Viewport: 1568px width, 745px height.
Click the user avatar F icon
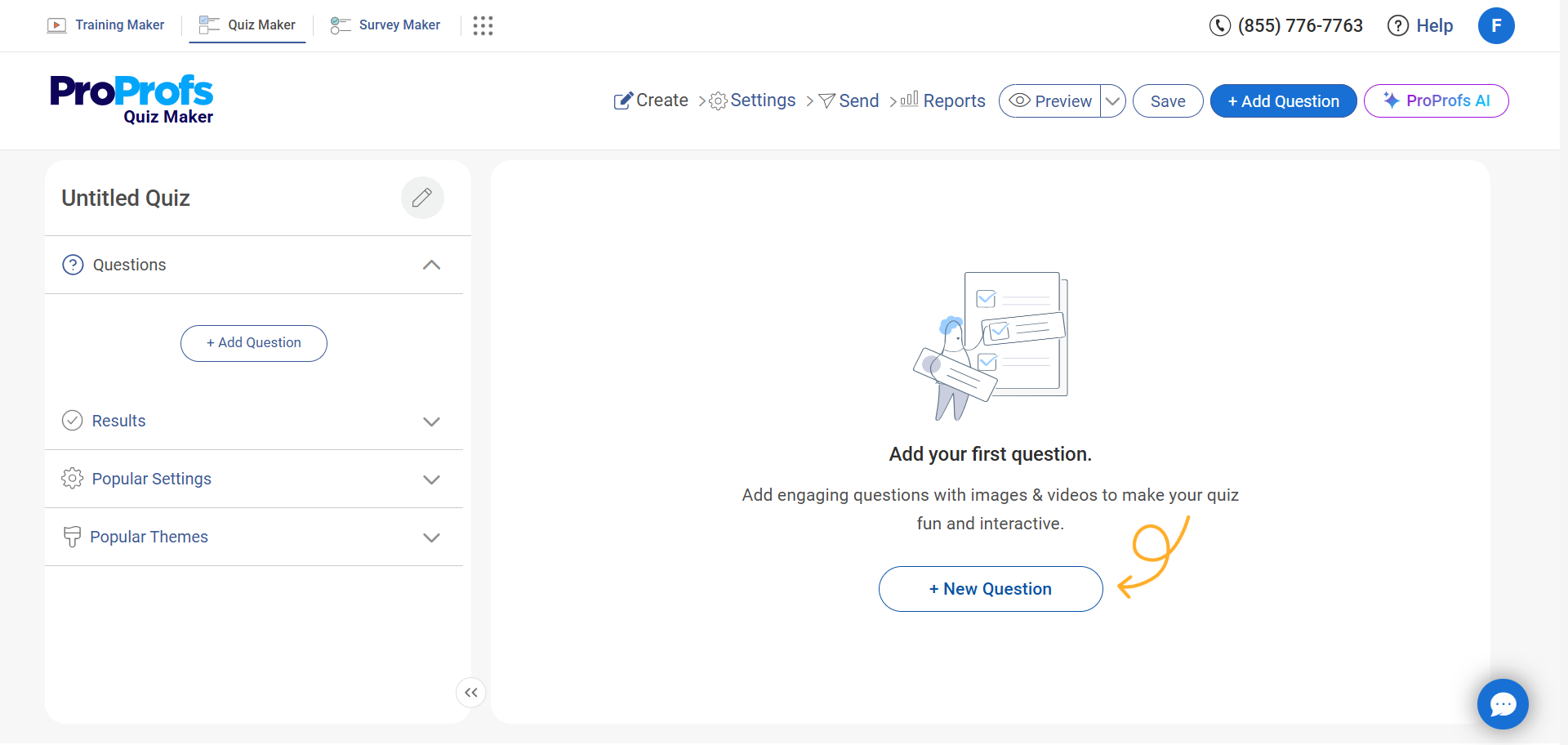coord(1495,25)
